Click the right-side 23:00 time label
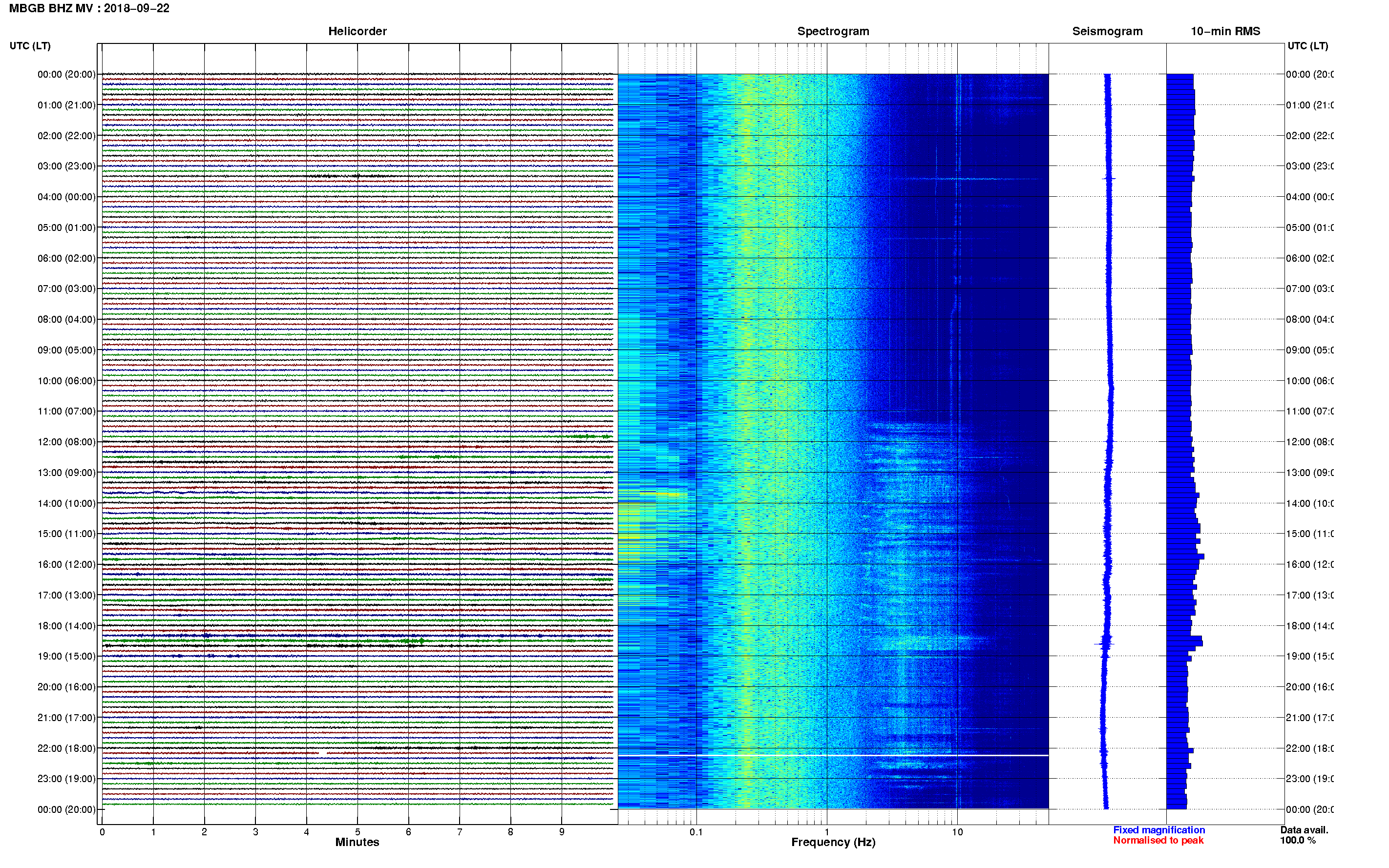This screenshot has height=868, width=1389. coord(1310,779)
